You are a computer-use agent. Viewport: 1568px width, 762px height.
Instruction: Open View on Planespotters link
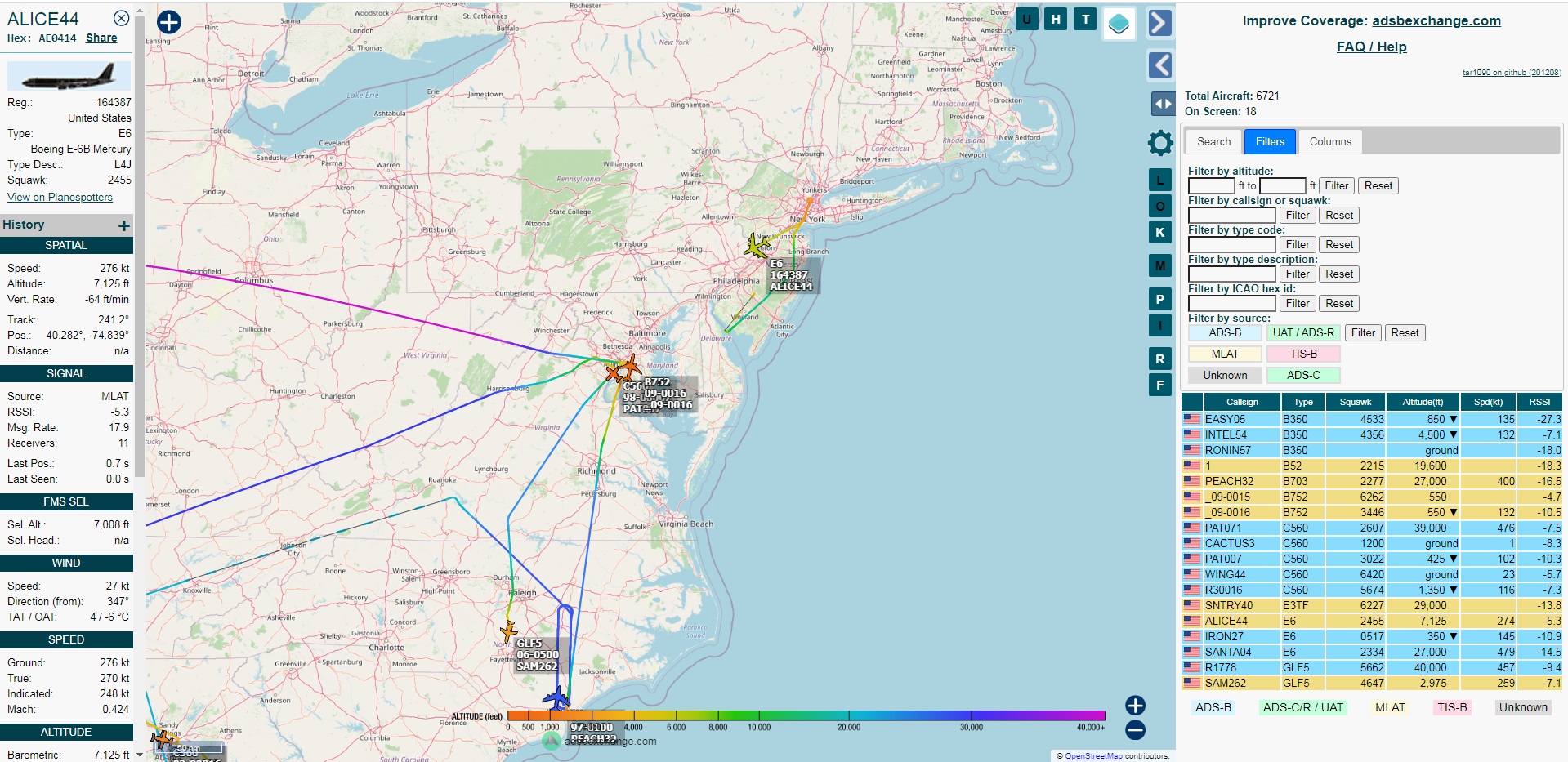(x=60, y=197)
